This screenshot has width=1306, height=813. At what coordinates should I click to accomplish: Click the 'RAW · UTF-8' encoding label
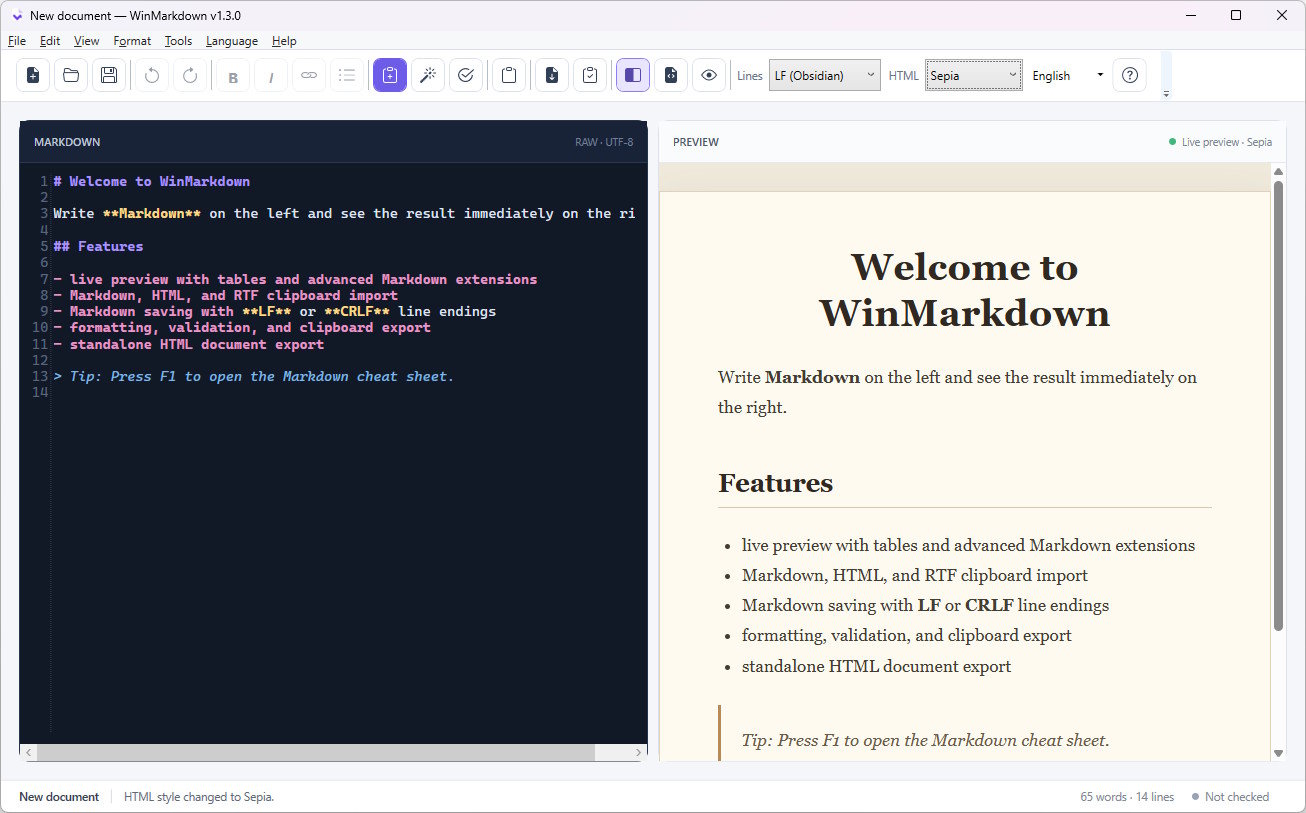coord(604,142)
